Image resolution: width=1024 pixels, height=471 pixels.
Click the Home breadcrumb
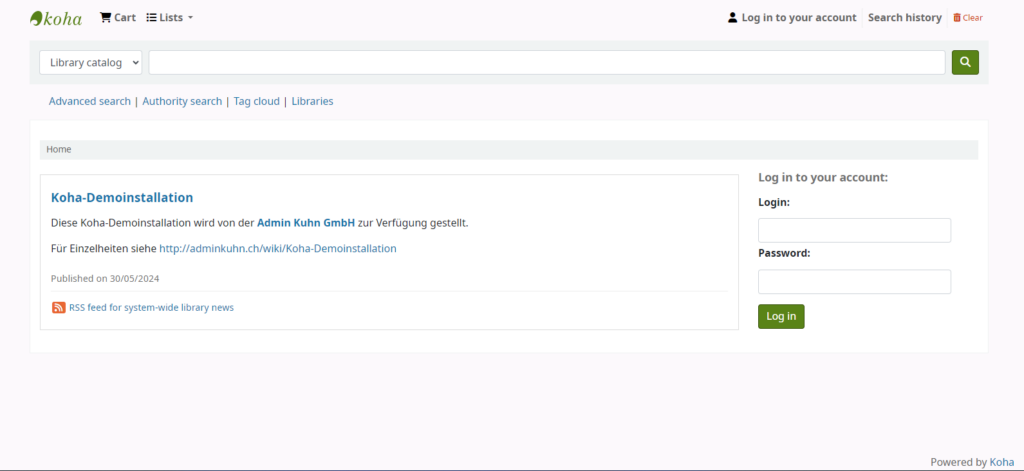(59, 150)
